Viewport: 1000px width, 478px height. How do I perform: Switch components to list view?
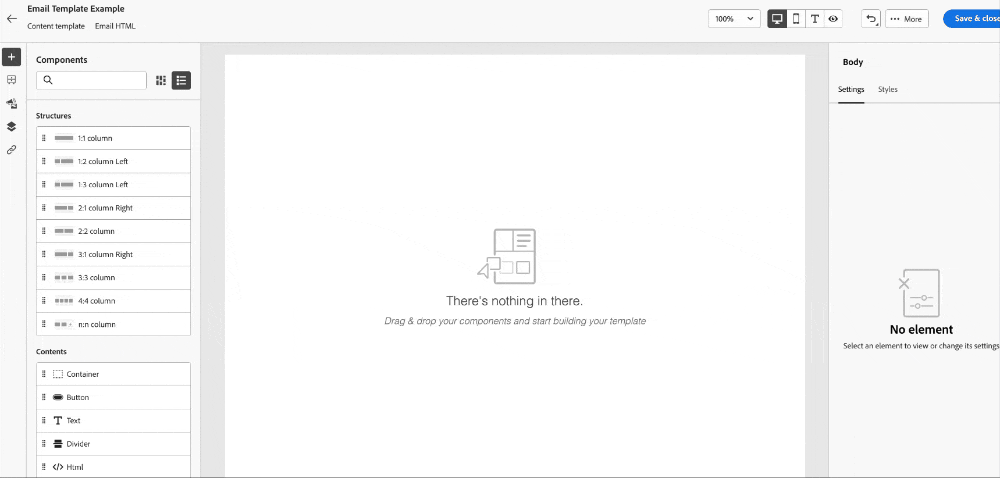coord(181,80)
